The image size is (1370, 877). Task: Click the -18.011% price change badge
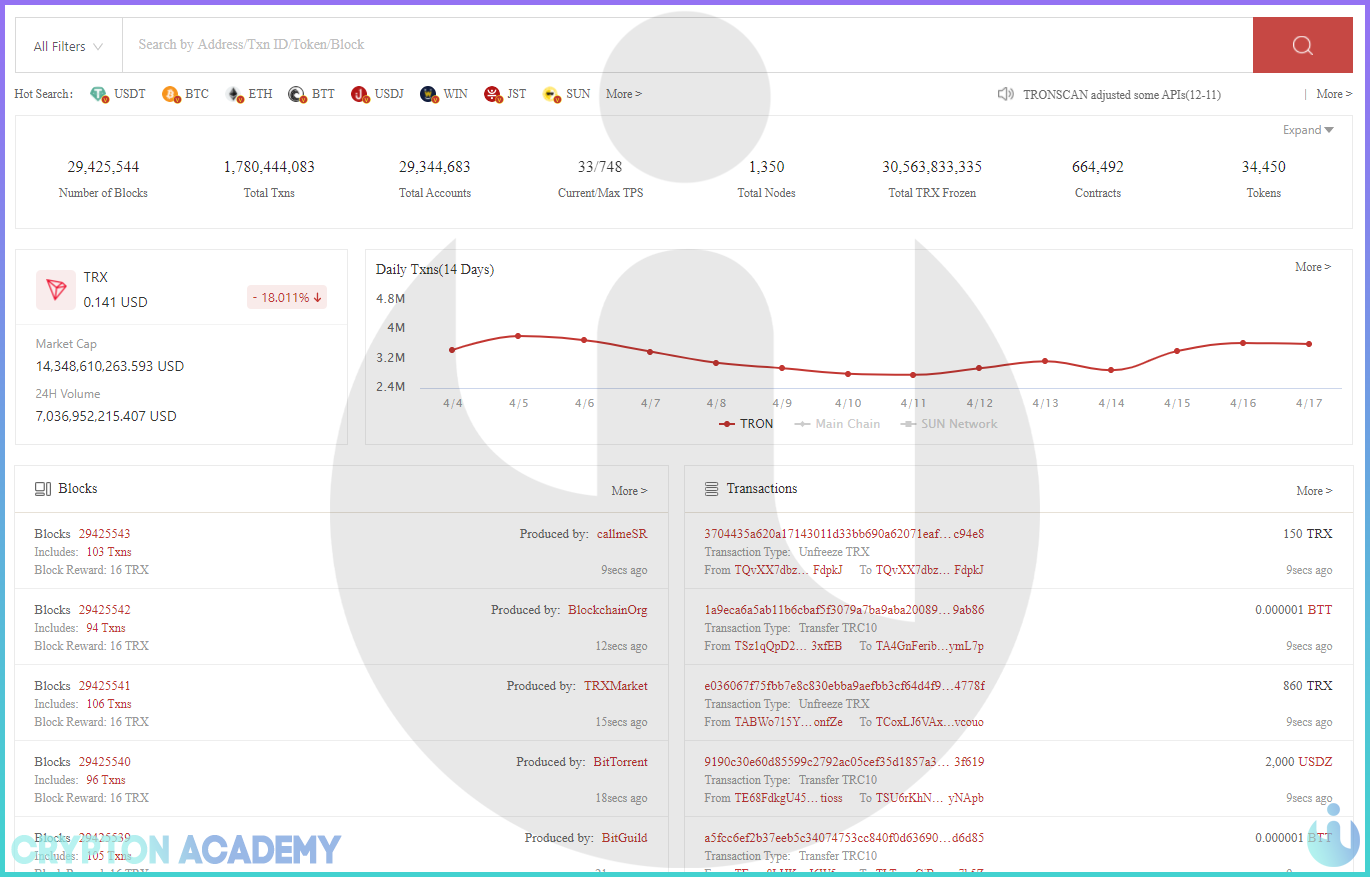pyautogui.click(x=287, y=298)
